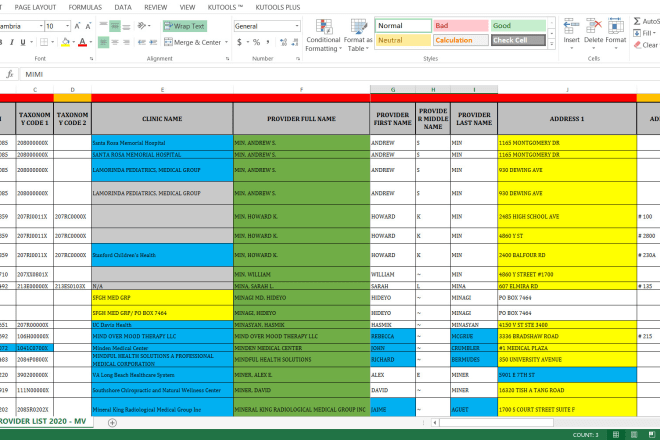This screenshot has height=440, width=660.
Task: Click the AutoSum sigma icon
Action: [637, 21]
